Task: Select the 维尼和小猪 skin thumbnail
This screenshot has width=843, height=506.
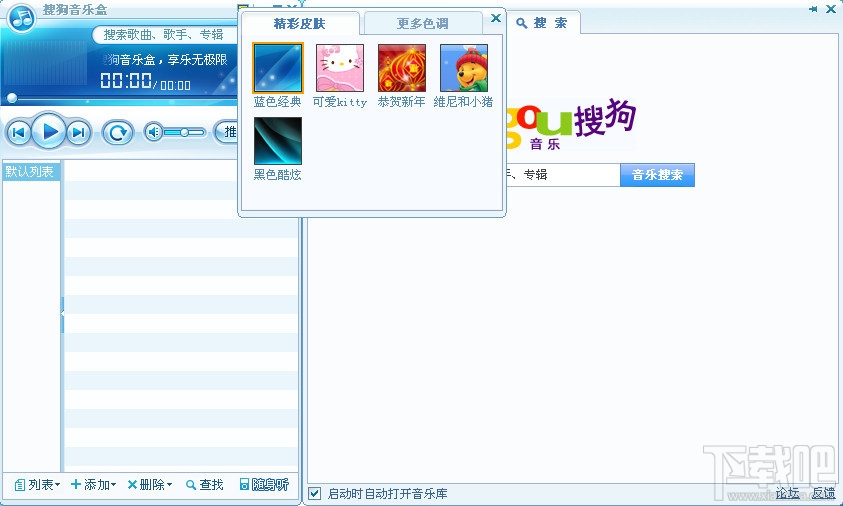Action: [x=463, y=68]
